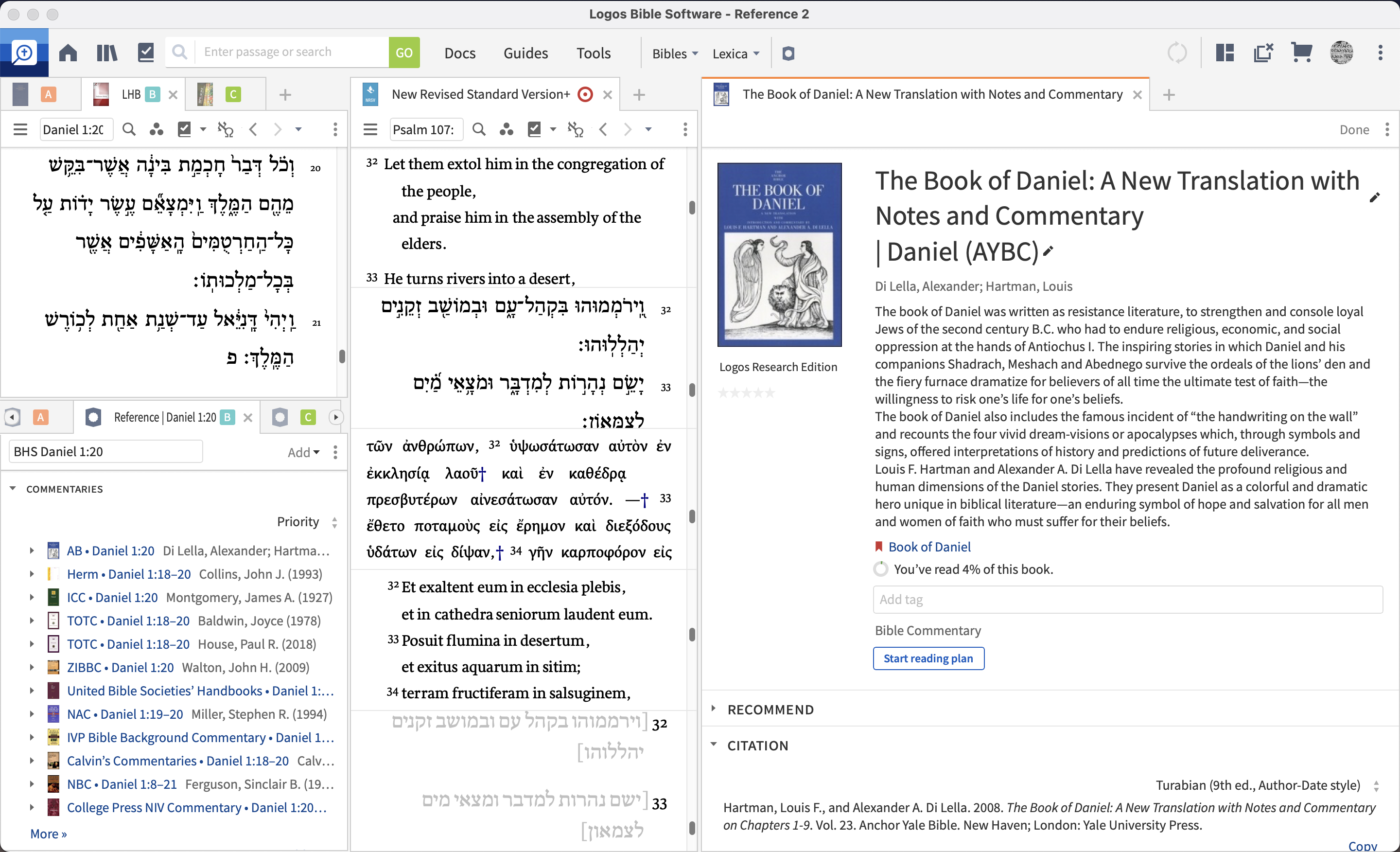
Task: Select the Reference | Daniel 1:20 tab
Action: [x=165, y=417]
